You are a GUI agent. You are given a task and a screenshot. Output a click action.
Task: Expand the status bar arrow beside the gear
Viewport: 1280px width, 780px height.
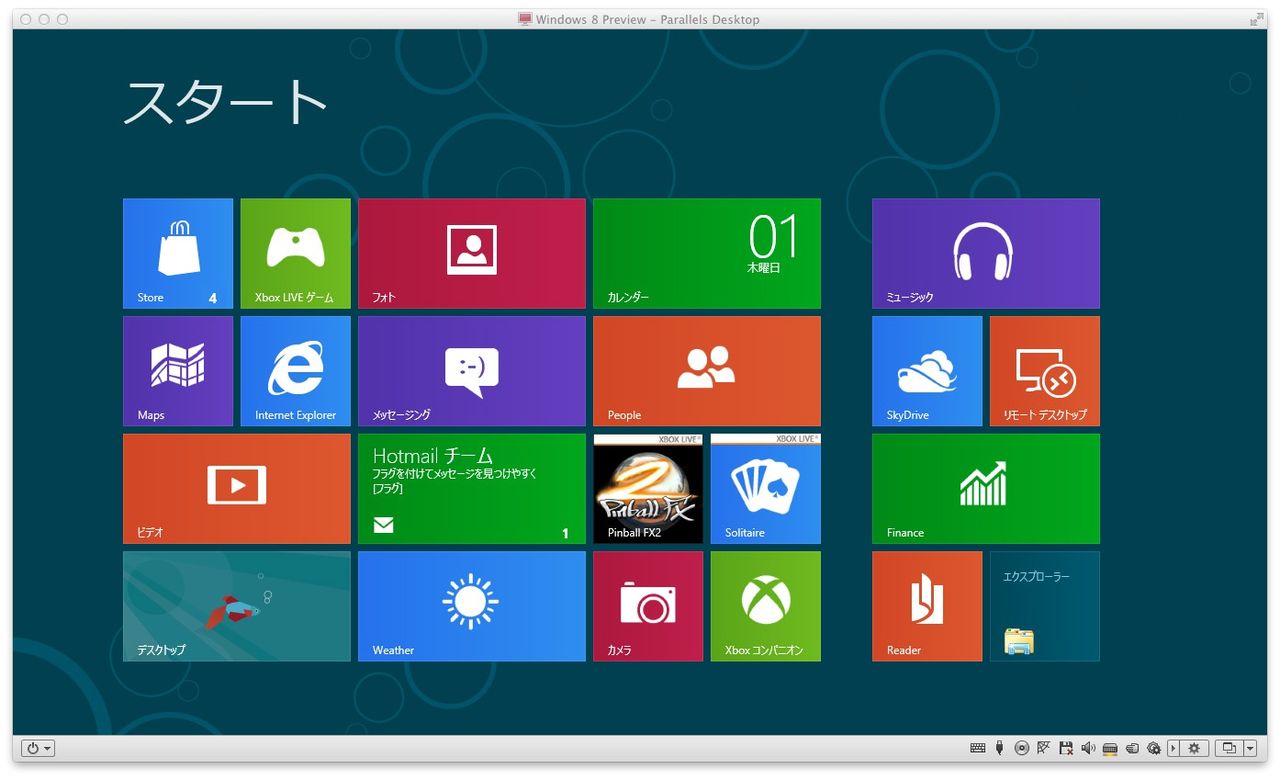click(1174, 748)
